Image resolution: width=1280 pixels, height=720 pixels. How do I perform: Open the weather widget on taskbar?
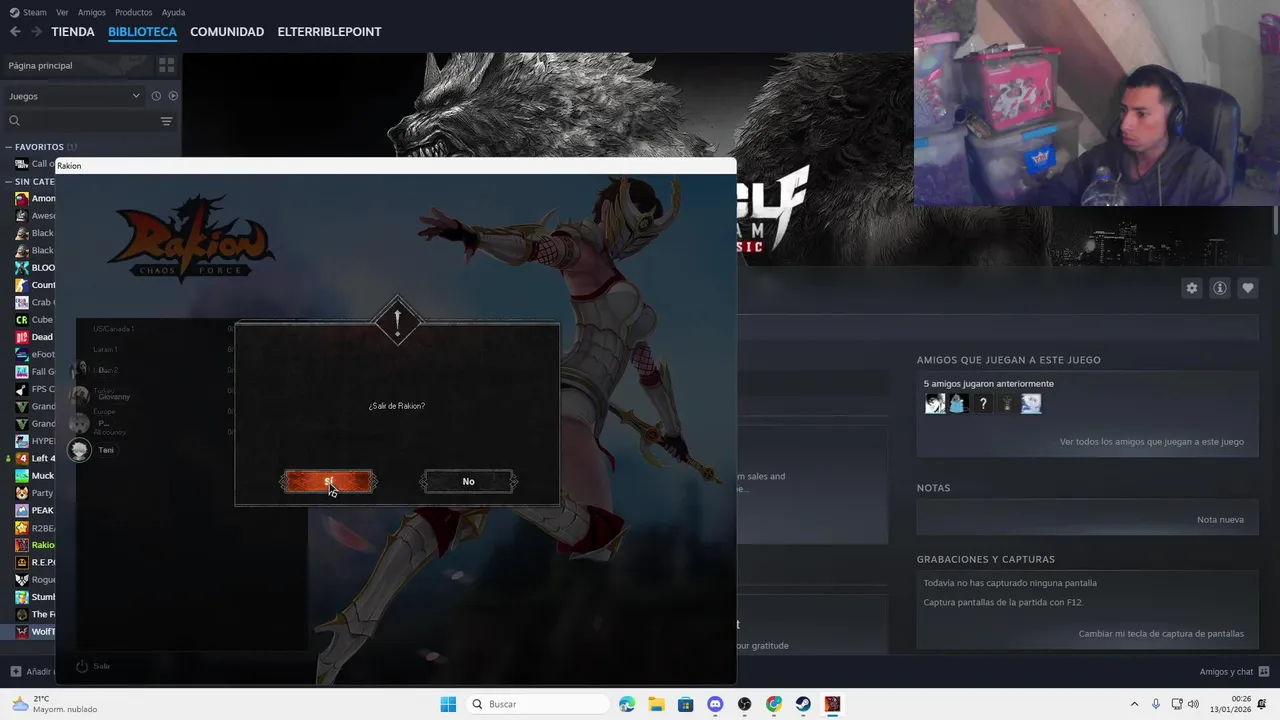tap(55, 704)
